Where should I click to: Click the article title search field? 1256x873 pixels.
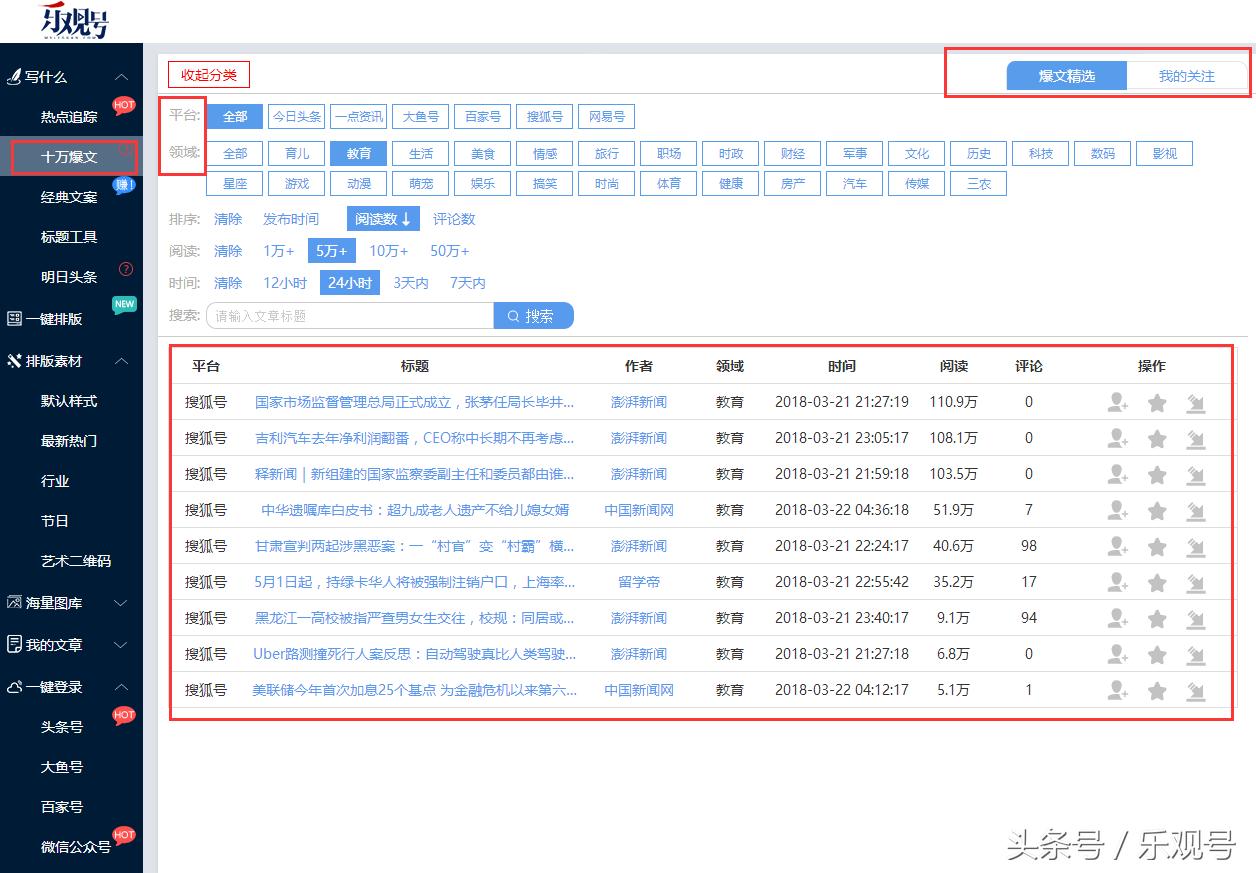point(350,316)
